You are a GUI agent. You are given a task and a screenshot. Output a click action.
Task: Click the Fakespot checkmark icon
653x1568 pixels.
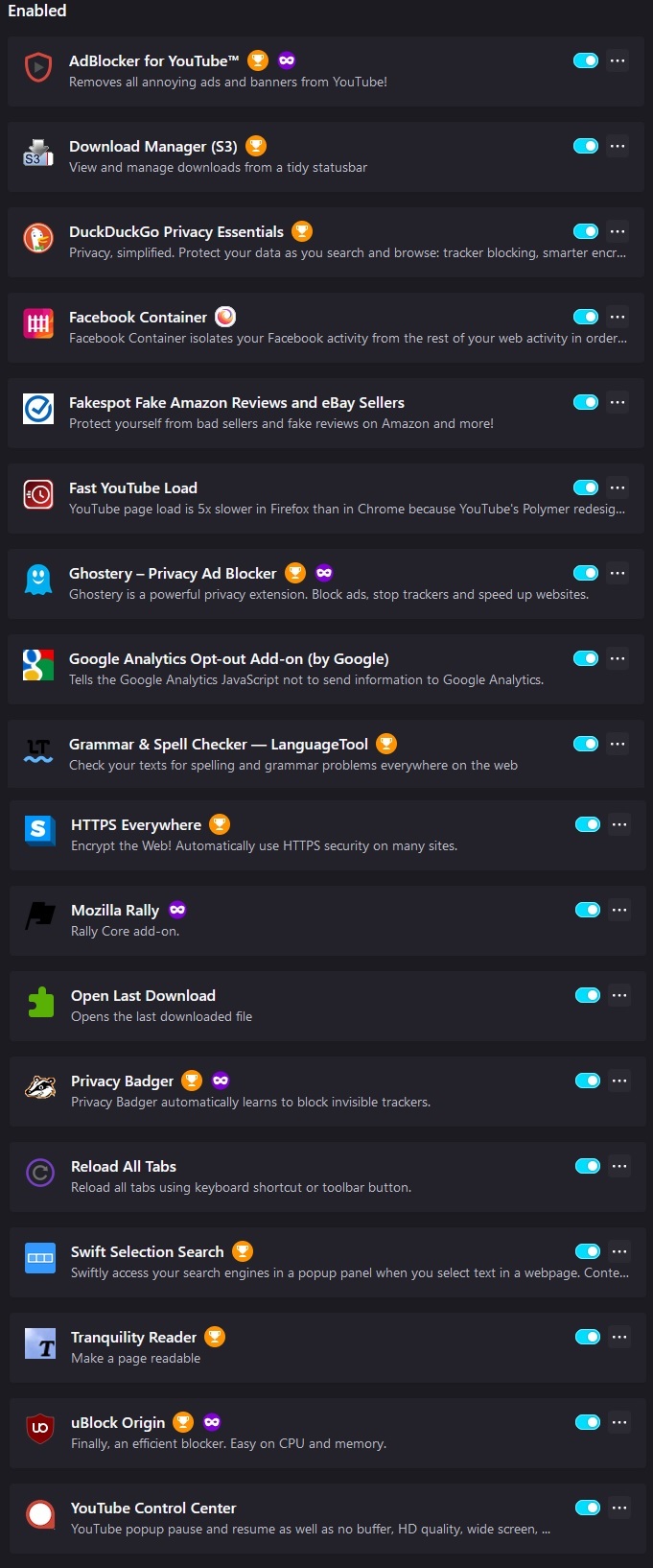click(38, 410)
